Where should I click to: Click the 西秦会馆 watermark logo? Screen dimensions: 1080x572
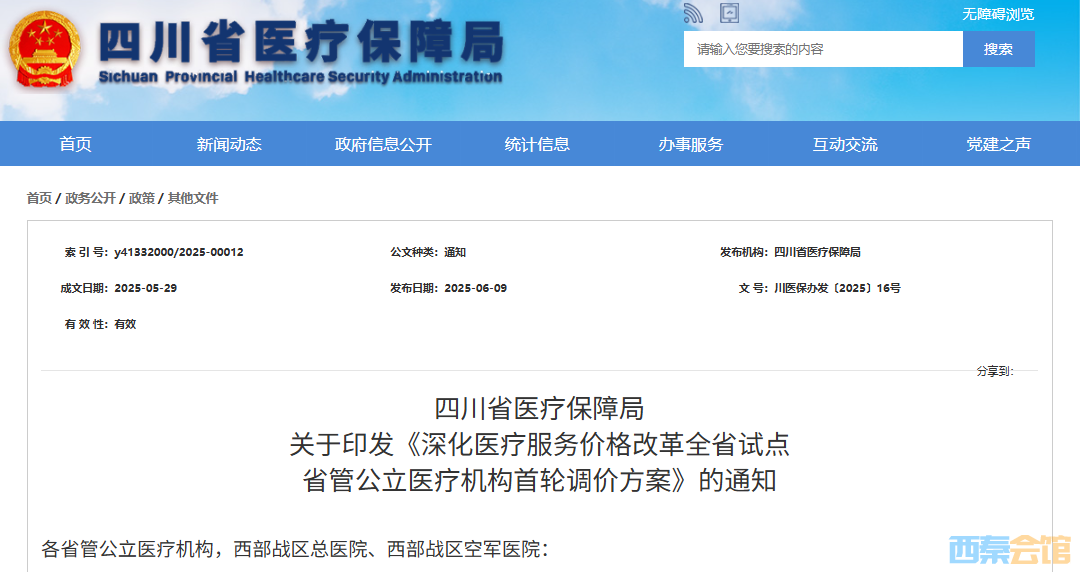click(1008, 549)
